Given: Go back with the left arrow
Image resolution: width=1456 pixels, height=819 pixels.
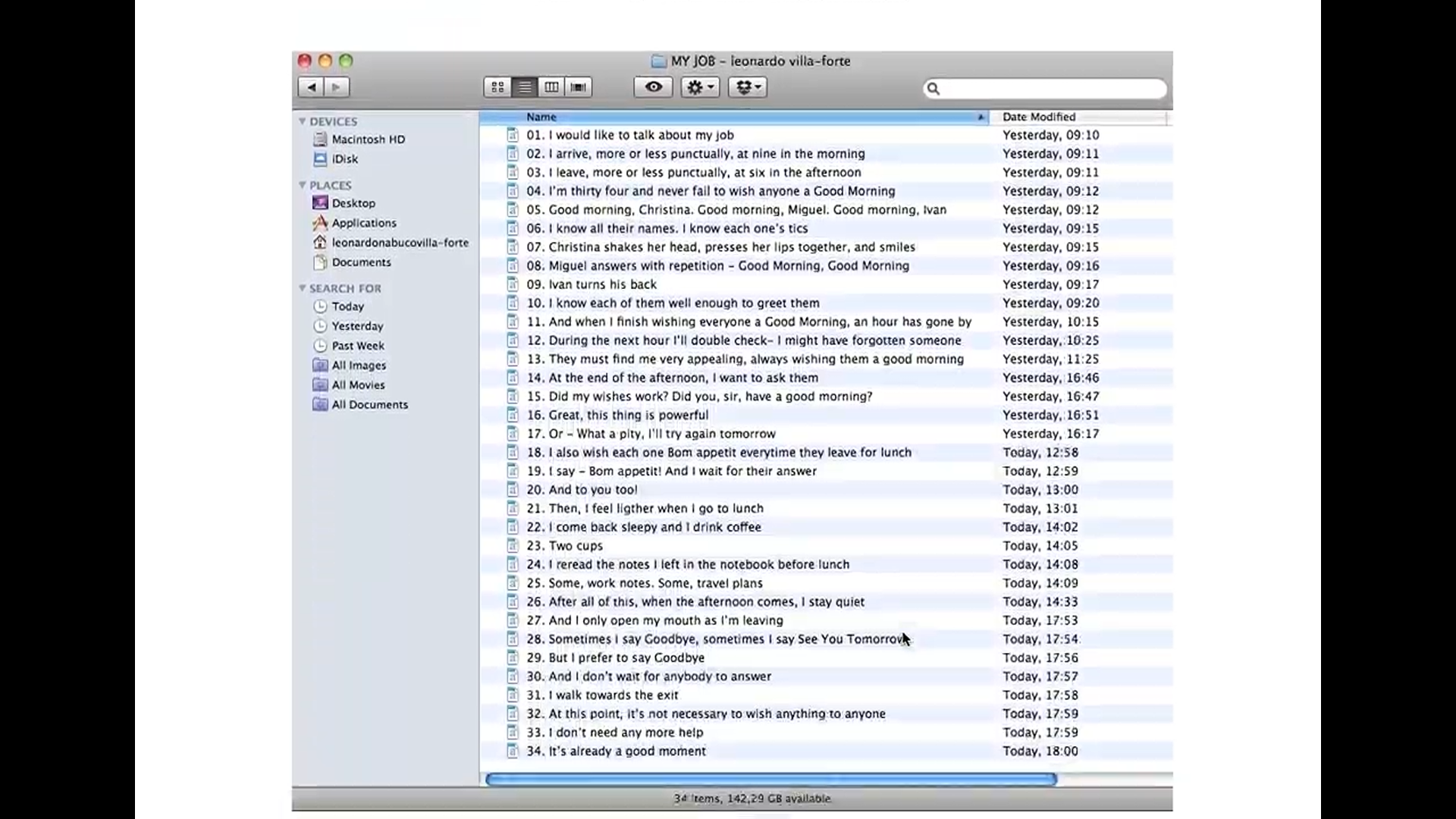Looking at the screenshot, I should [x=311, y=87].
